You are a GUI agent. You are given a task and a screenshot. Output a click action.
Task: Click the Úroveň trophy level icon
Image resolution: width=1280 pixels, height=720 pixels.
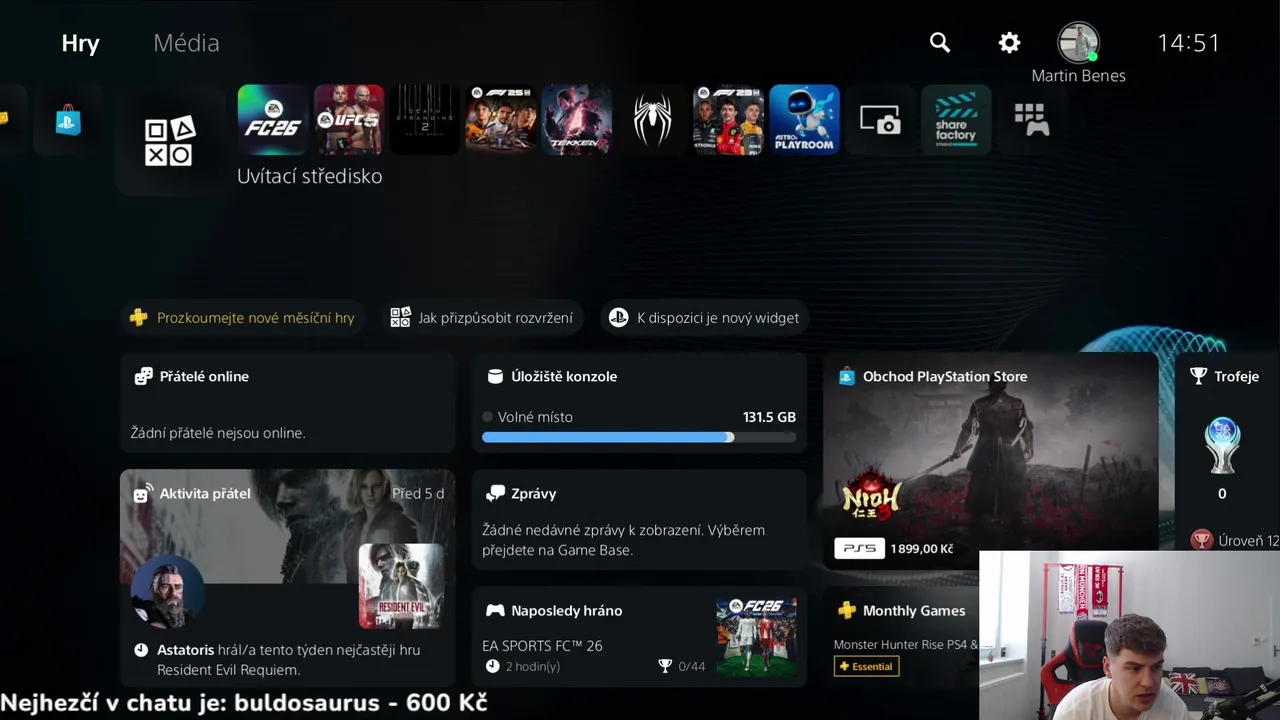[x=1202, y=540]
